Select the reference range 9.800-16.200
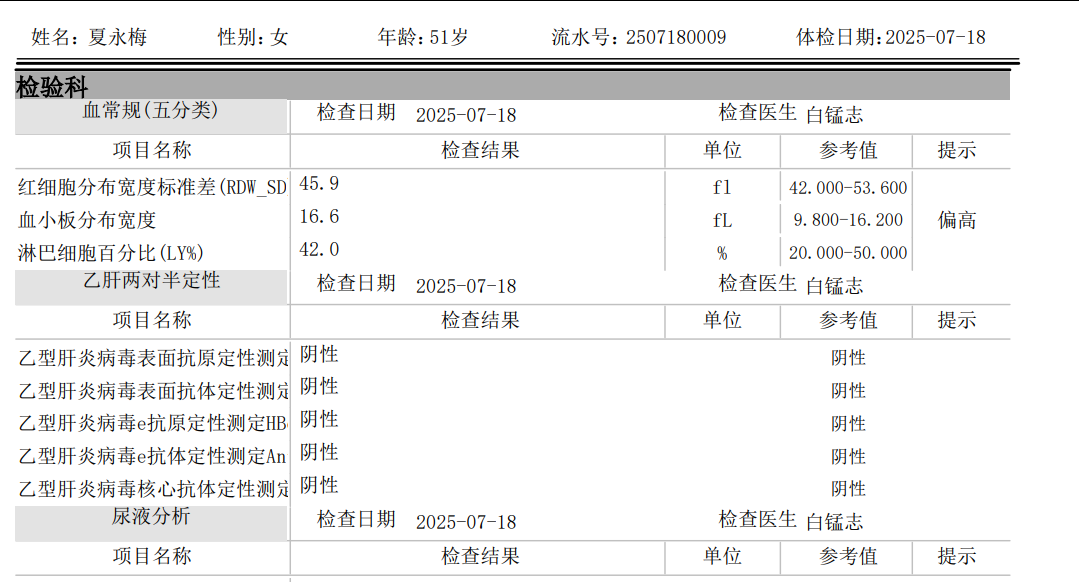Viewport: 1079px width, 582px height. 848,220
